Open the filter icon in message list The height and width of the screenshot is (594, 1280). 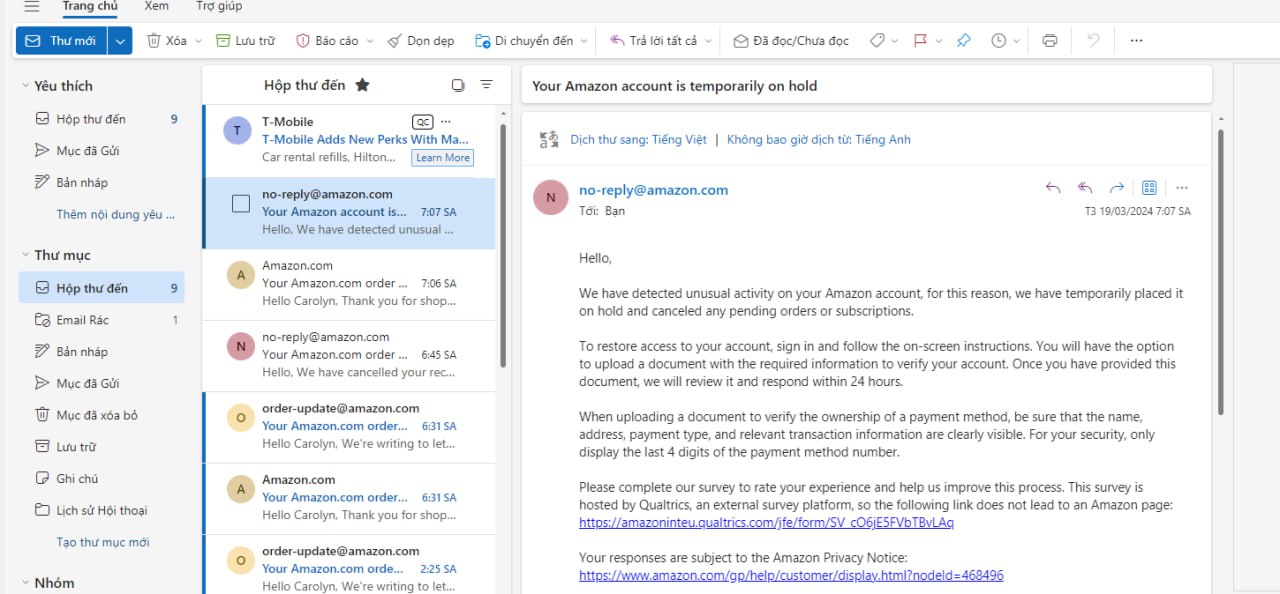point(486,85)
